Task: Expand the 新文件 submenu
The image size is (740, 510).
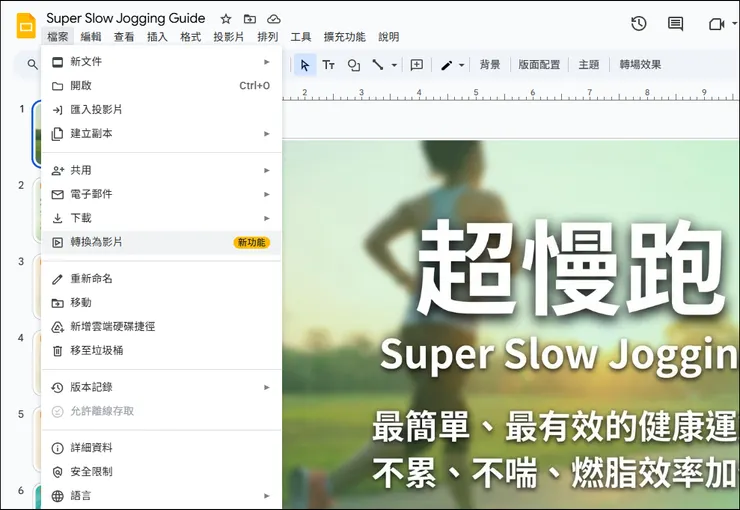Action: [161, 62]
